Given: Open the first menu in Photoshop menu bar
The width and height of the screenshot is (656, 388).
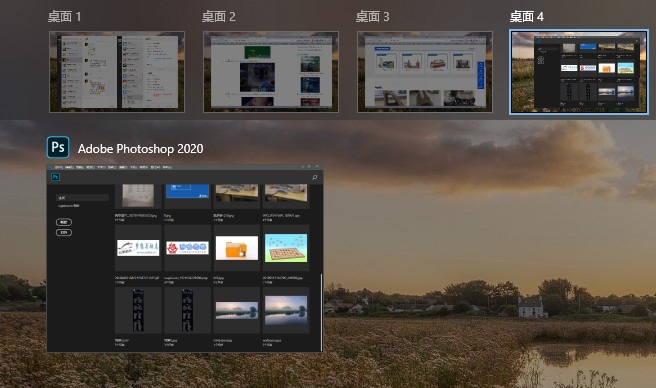Looking at the screenshot, I should (x=59, y=167).
